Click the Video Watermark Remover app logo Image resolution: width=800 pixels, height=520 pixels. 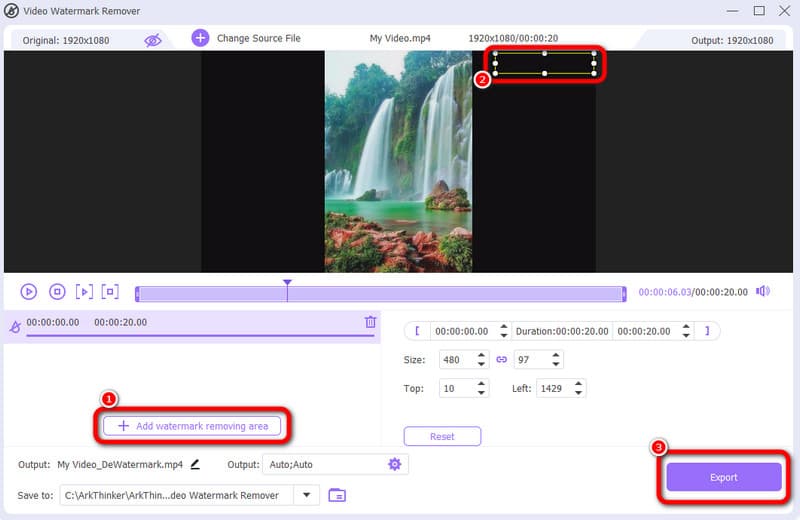point(11,11)
